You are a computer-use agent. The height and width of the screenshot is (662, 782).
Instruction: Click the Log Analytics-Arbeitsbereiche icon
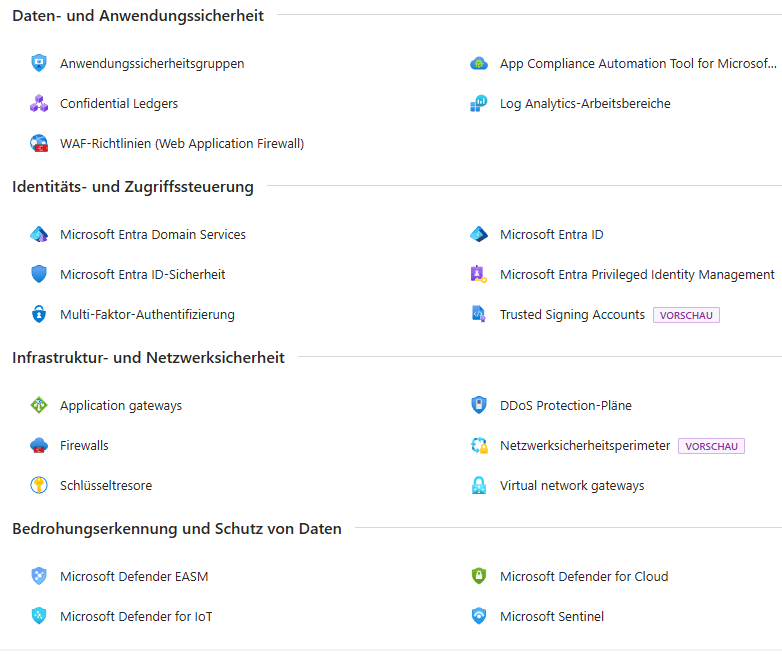click(x=479, y=103)
